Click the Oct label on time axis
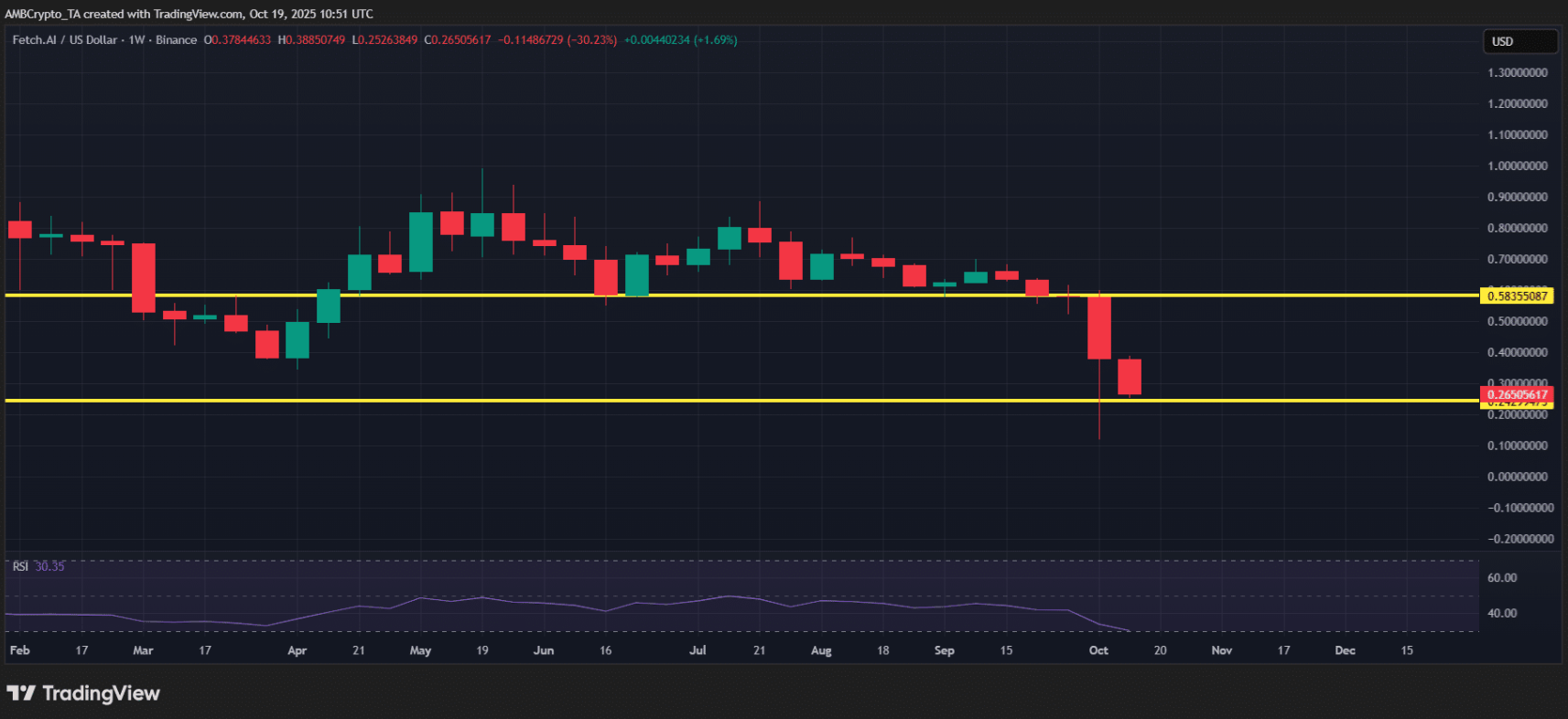Image resolution: width=1568 pixels, height=719 pixels. [1098, 650]
